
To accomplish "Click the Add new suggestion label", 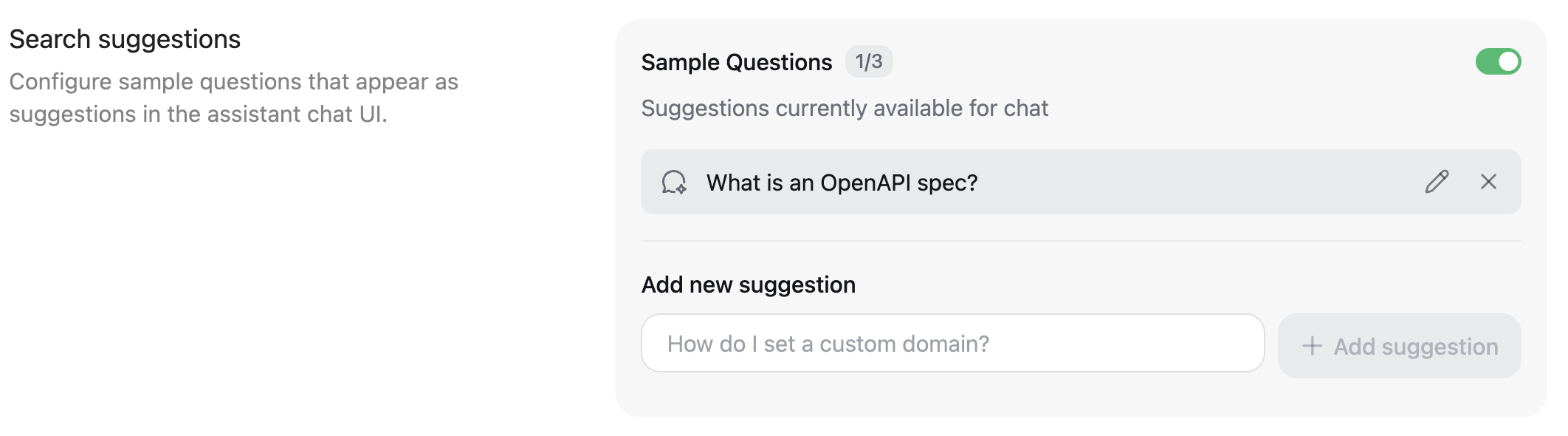I will point(748,284).
